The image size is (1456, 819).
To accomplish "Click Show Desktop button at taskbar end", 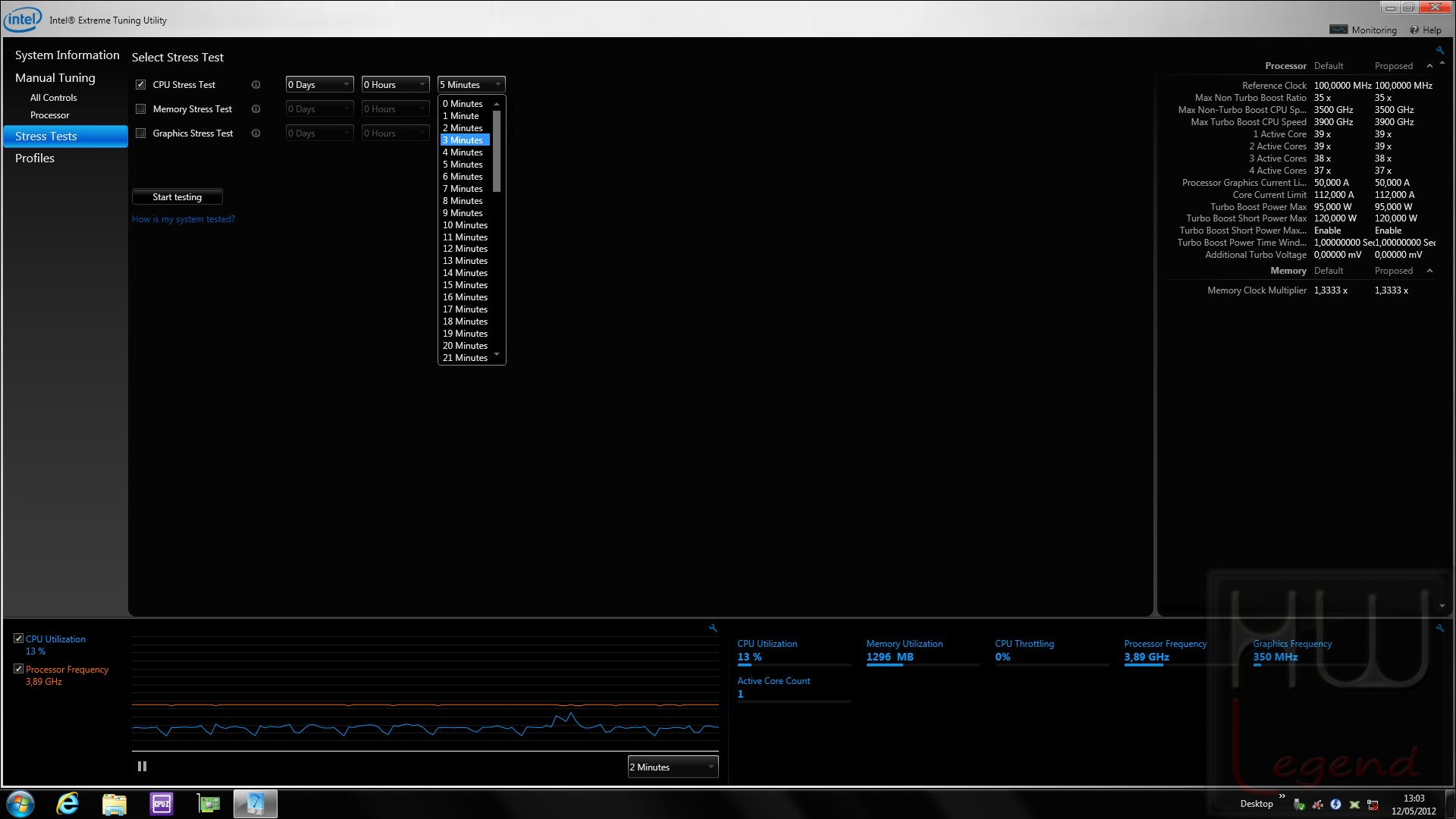I will [1450, 804].
